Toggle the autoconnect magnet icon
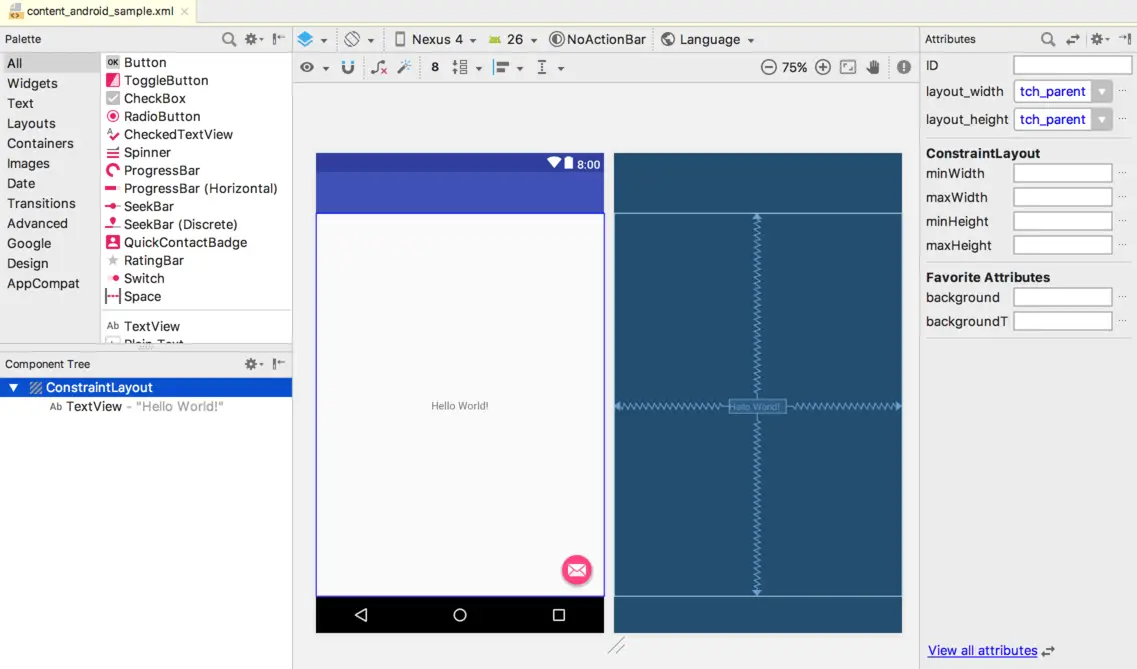 click(348, 68)
